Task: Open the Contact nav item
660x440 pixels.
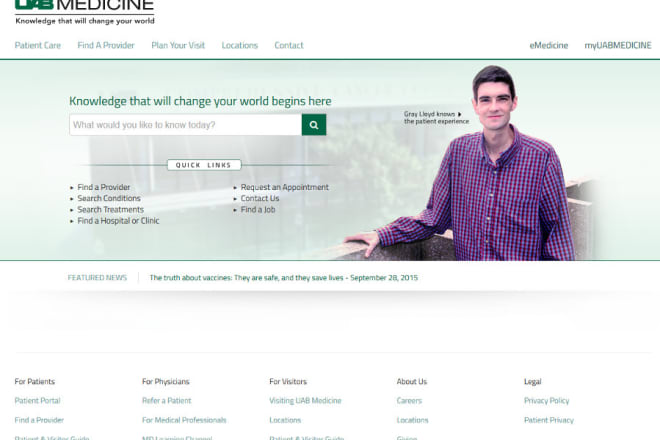Action: (289, 45)
